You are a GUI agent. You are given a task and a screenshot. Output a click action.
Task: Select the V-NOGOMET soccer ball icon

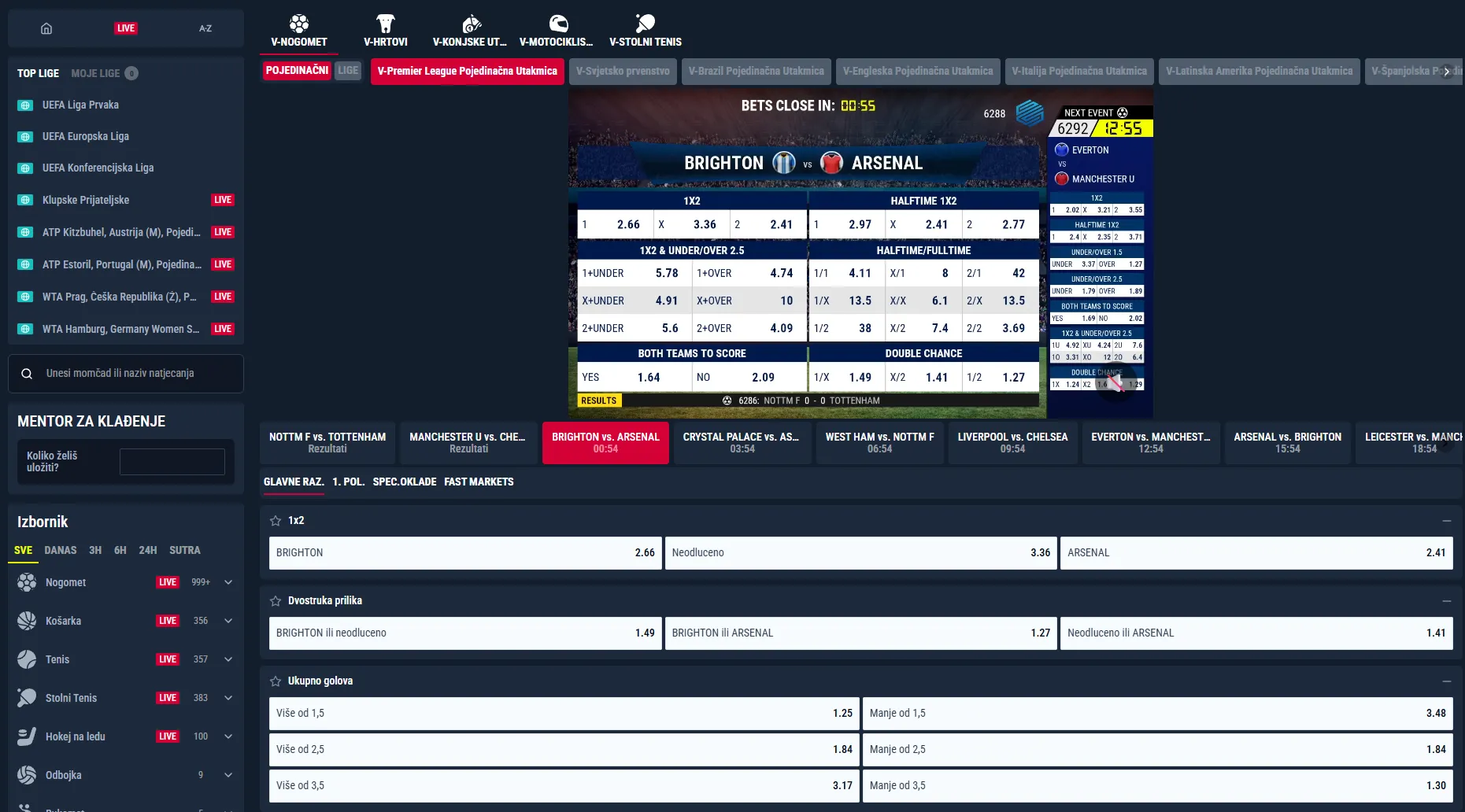(x=299, y=23)
